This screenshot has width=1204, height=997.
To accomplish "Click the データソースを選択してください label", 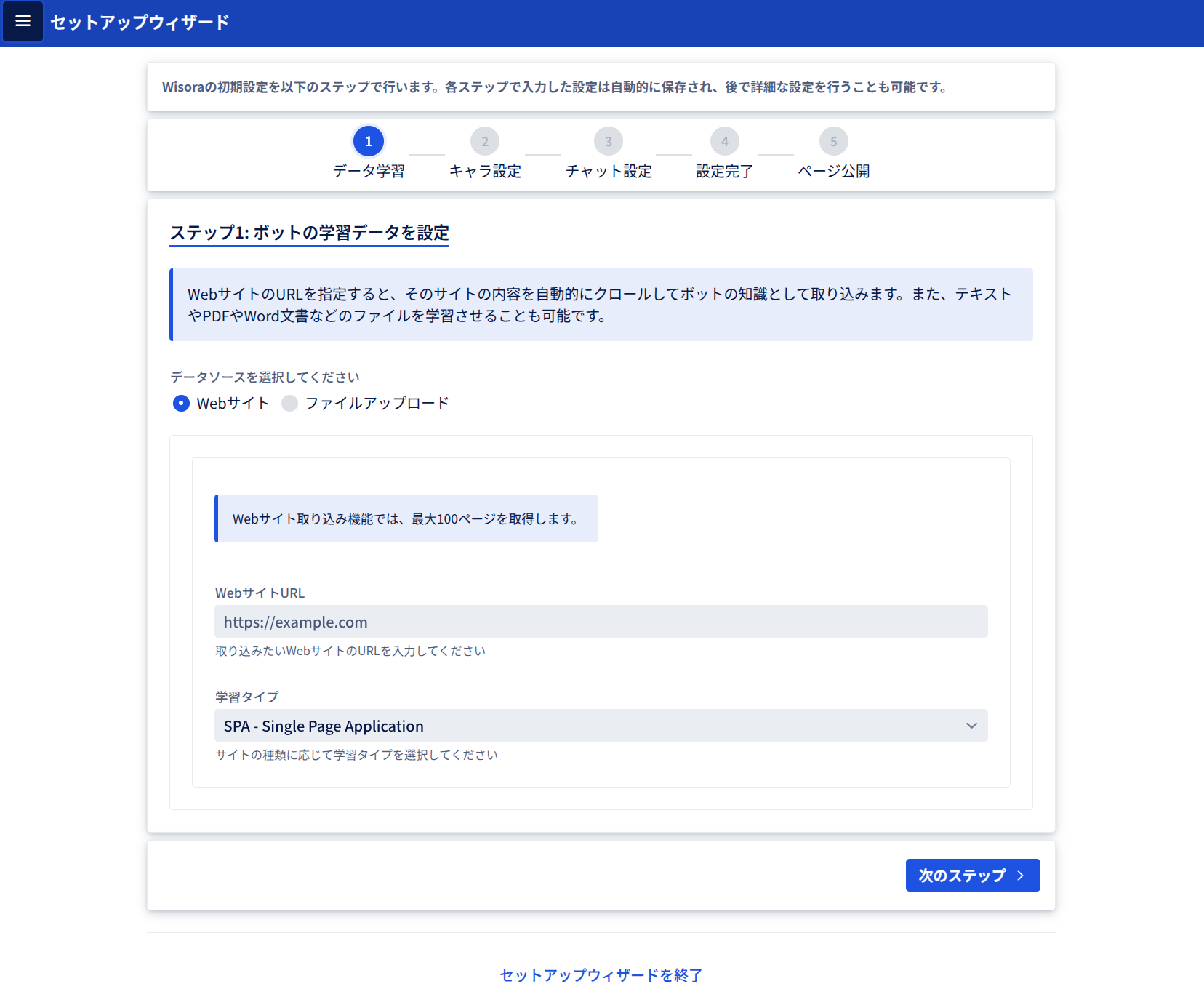I will click(x=265, y=377).
